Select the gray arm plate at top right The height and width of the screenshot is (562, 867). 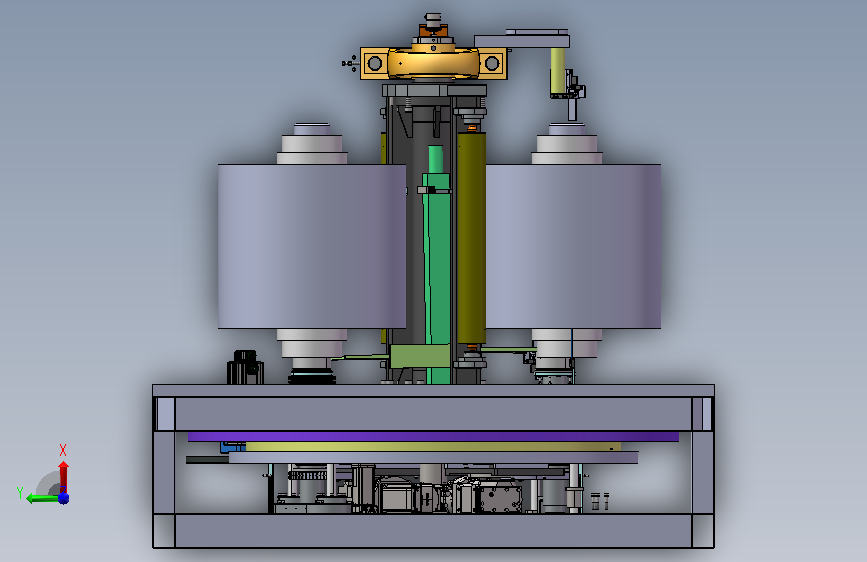(522, 41)
